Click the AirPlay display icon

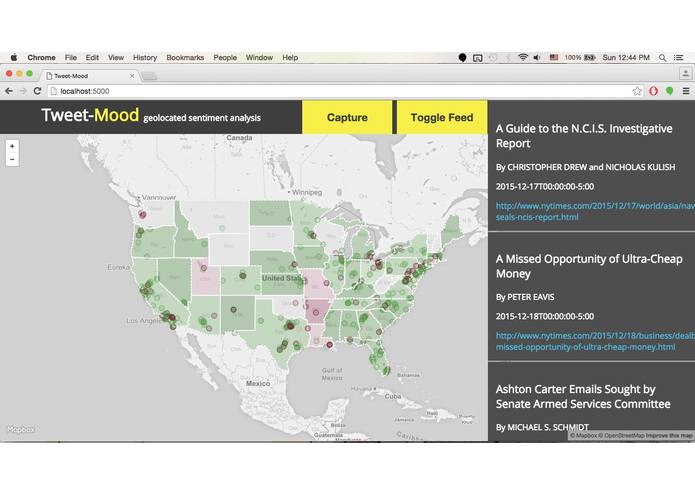coord(477,58)
